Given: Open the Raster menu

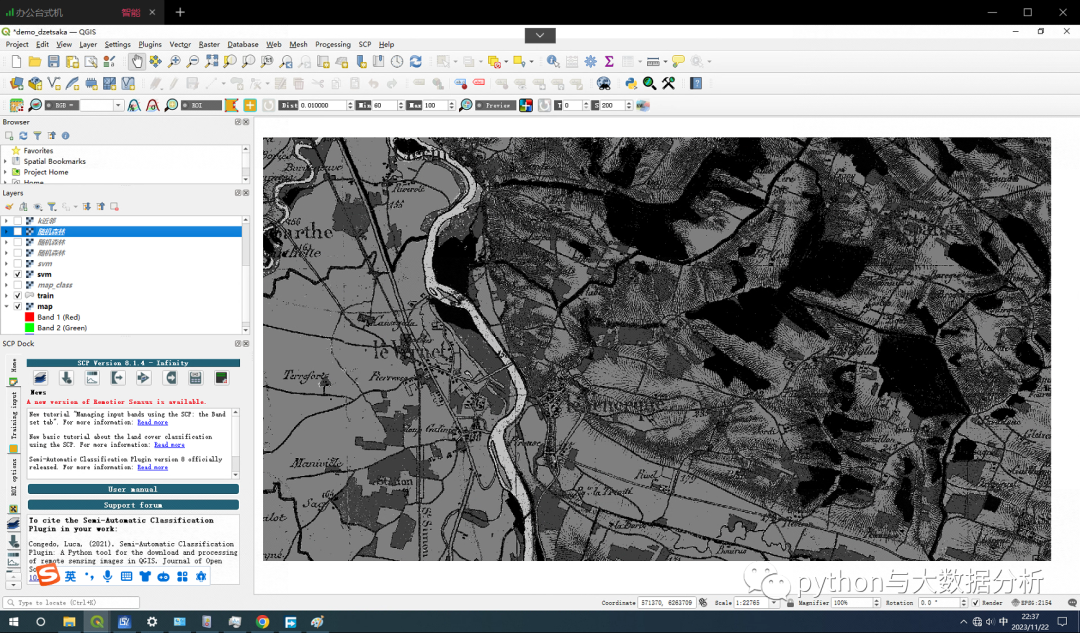Looking at the screenshot, I should click(208, 44).
